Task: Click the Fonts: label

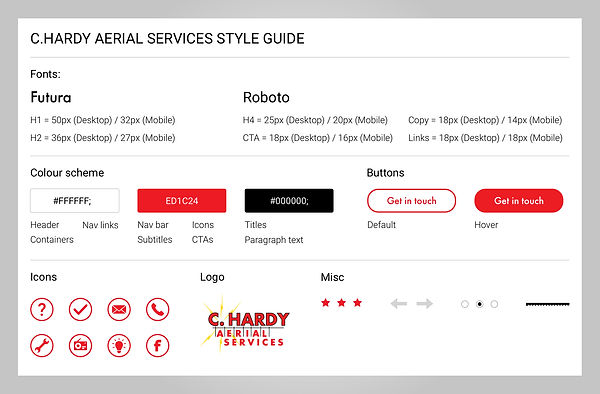Action: (45, 74)
